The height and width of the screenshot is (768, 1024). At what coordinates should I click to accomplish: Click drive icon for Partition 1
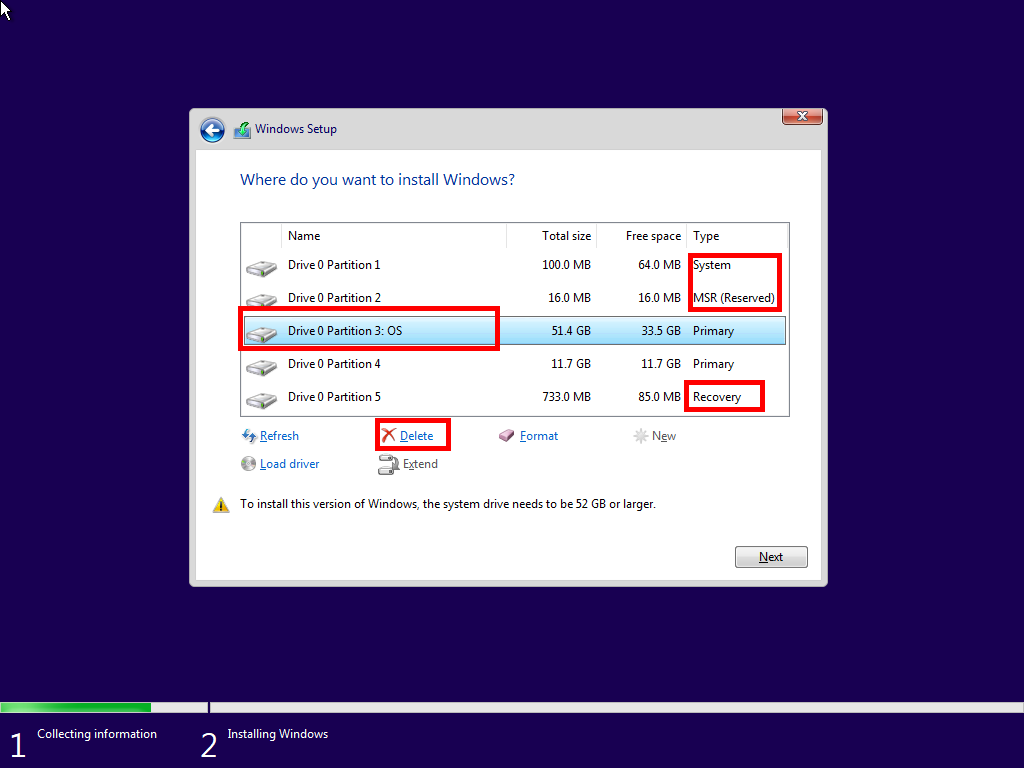click(x=261, y=268)
